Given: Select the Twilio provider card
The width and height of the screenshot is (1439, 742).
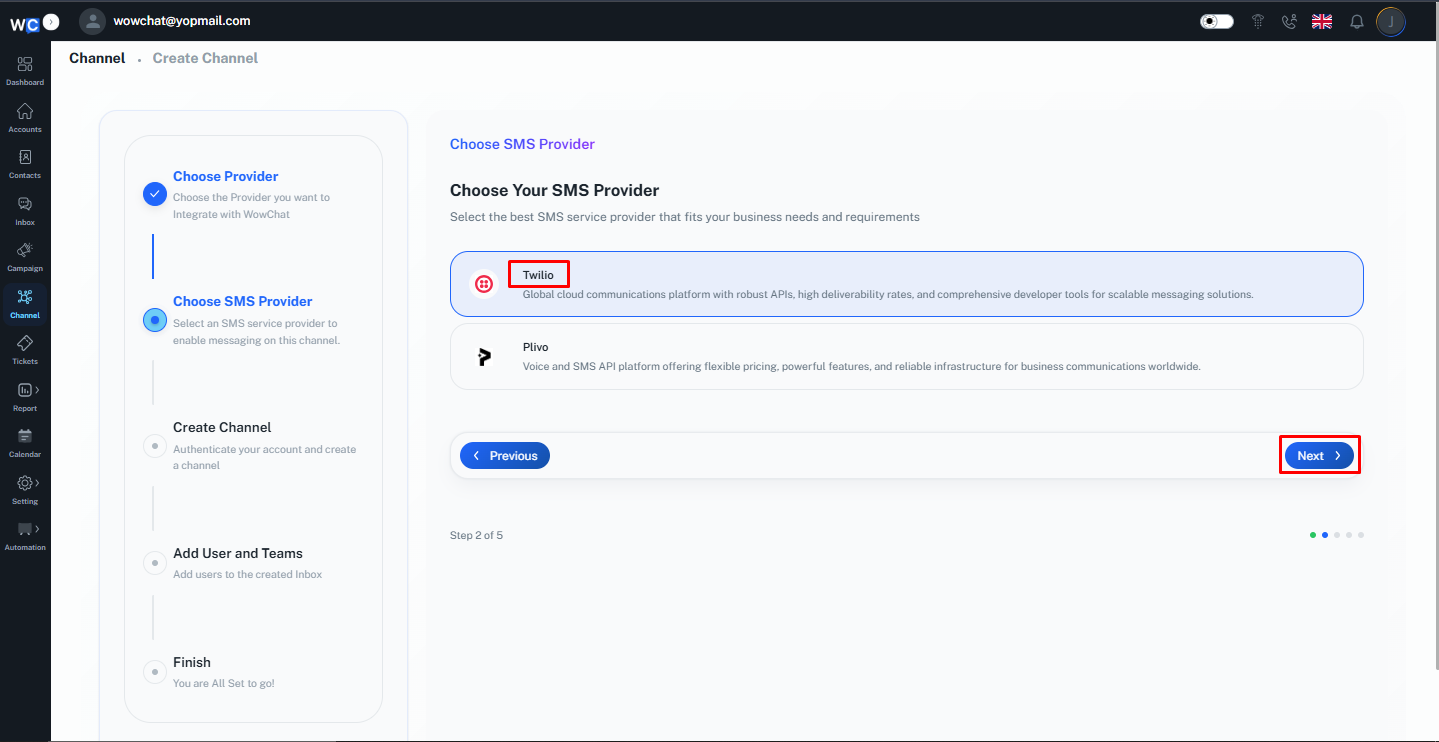Looking at the screenshot, I should (x=907, y=284).
